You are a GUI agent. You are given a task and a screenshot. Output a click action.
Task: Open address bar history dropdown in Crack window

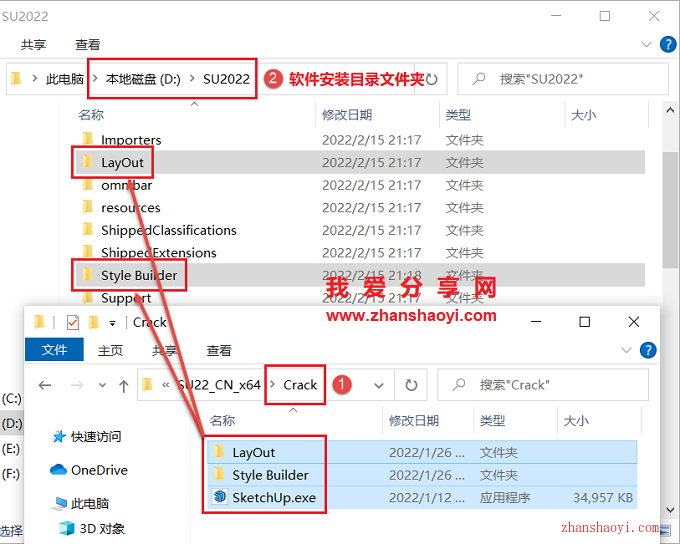pyautogui.click(x=379, y=385)
